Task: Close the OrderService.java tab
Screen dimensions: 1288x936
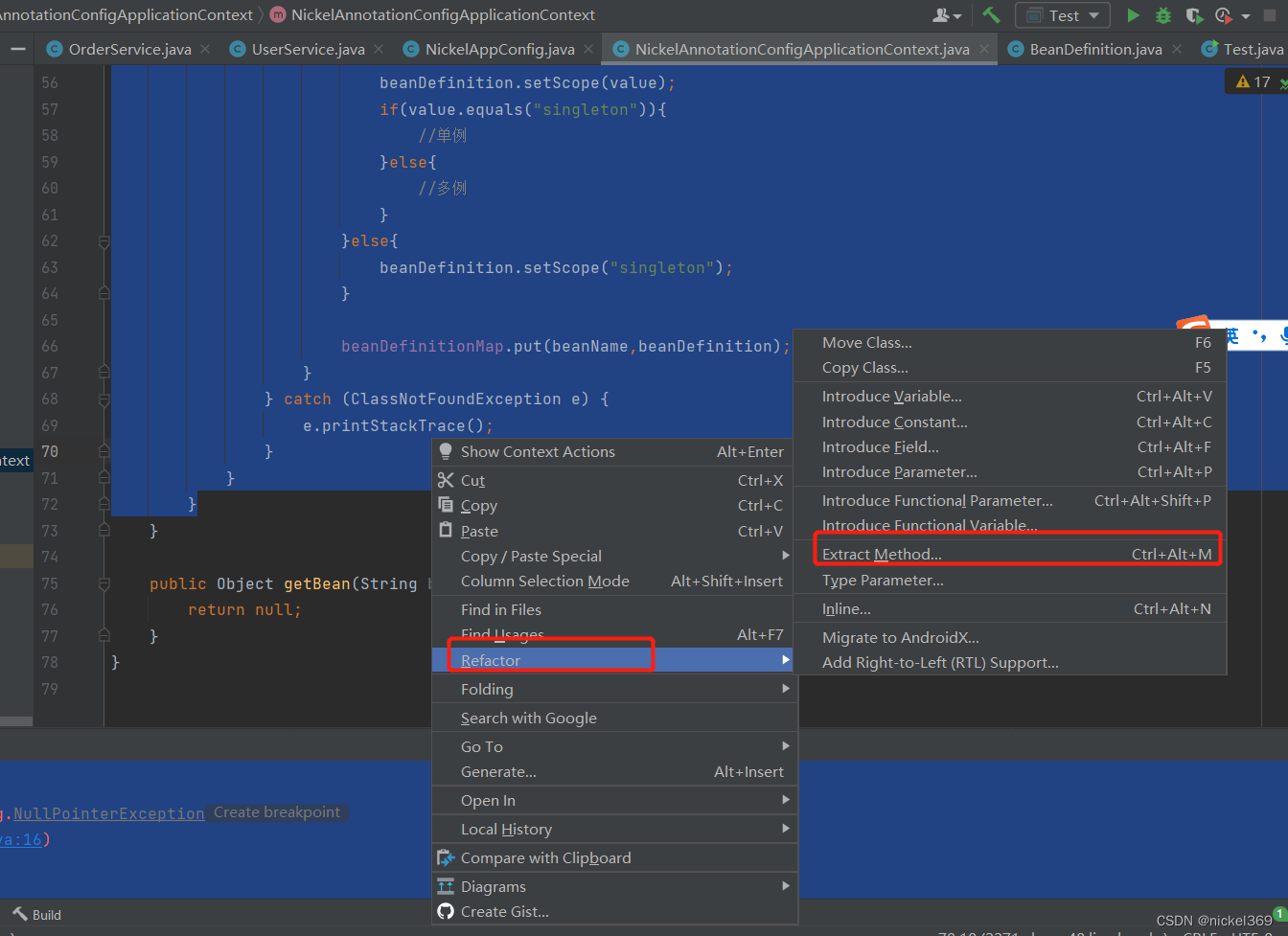Action: coord(205,49)
